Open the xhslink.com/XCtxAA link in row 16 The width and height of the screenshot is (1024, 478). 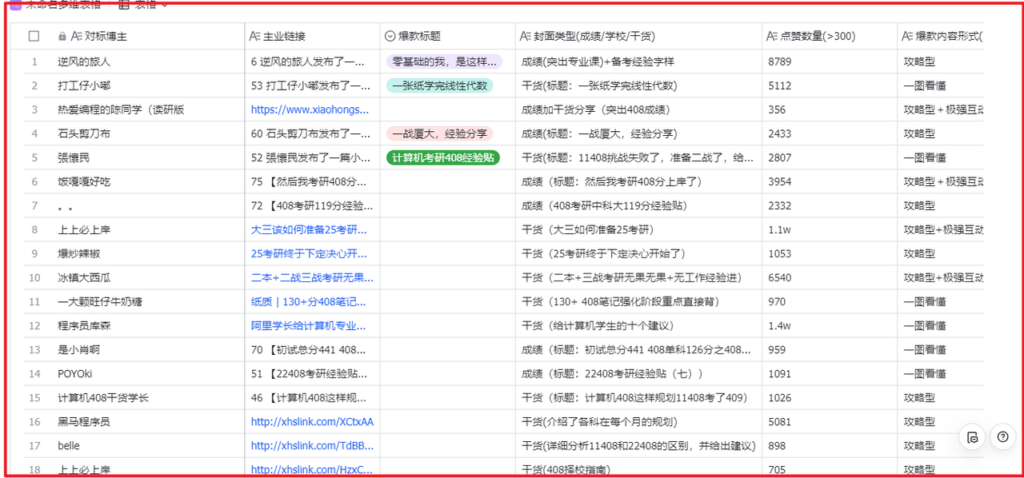tap(311, 422)
